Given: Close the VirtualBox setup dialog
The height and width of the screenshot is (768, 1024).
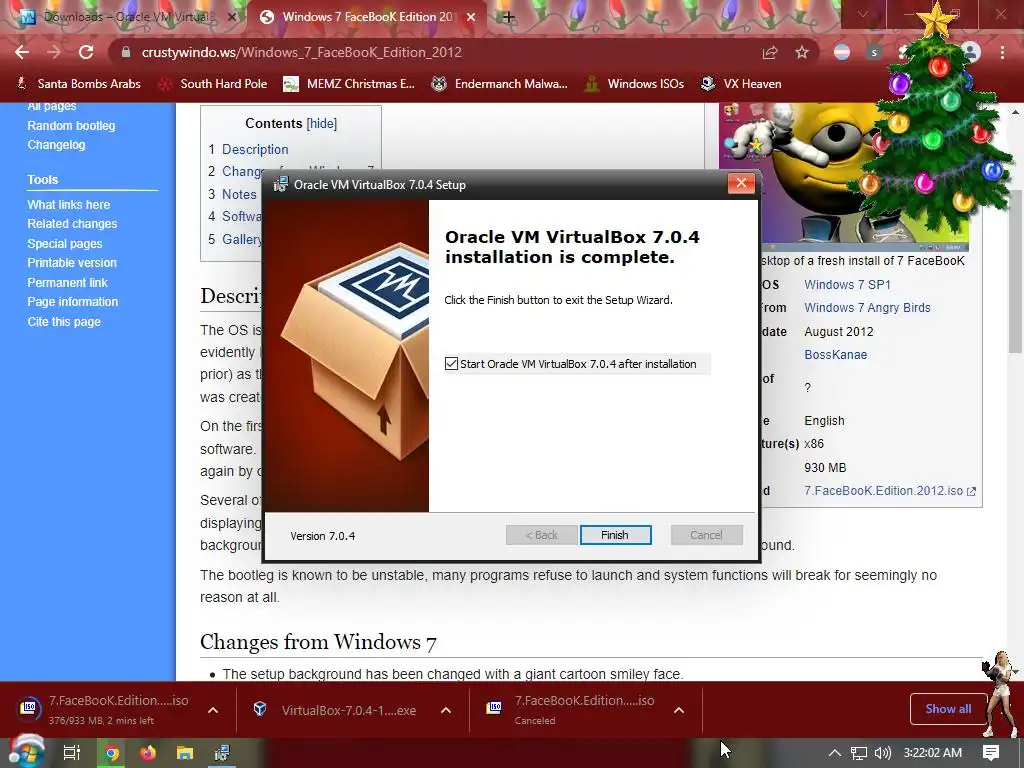Looking at the screenshot, I should (741, 184).
